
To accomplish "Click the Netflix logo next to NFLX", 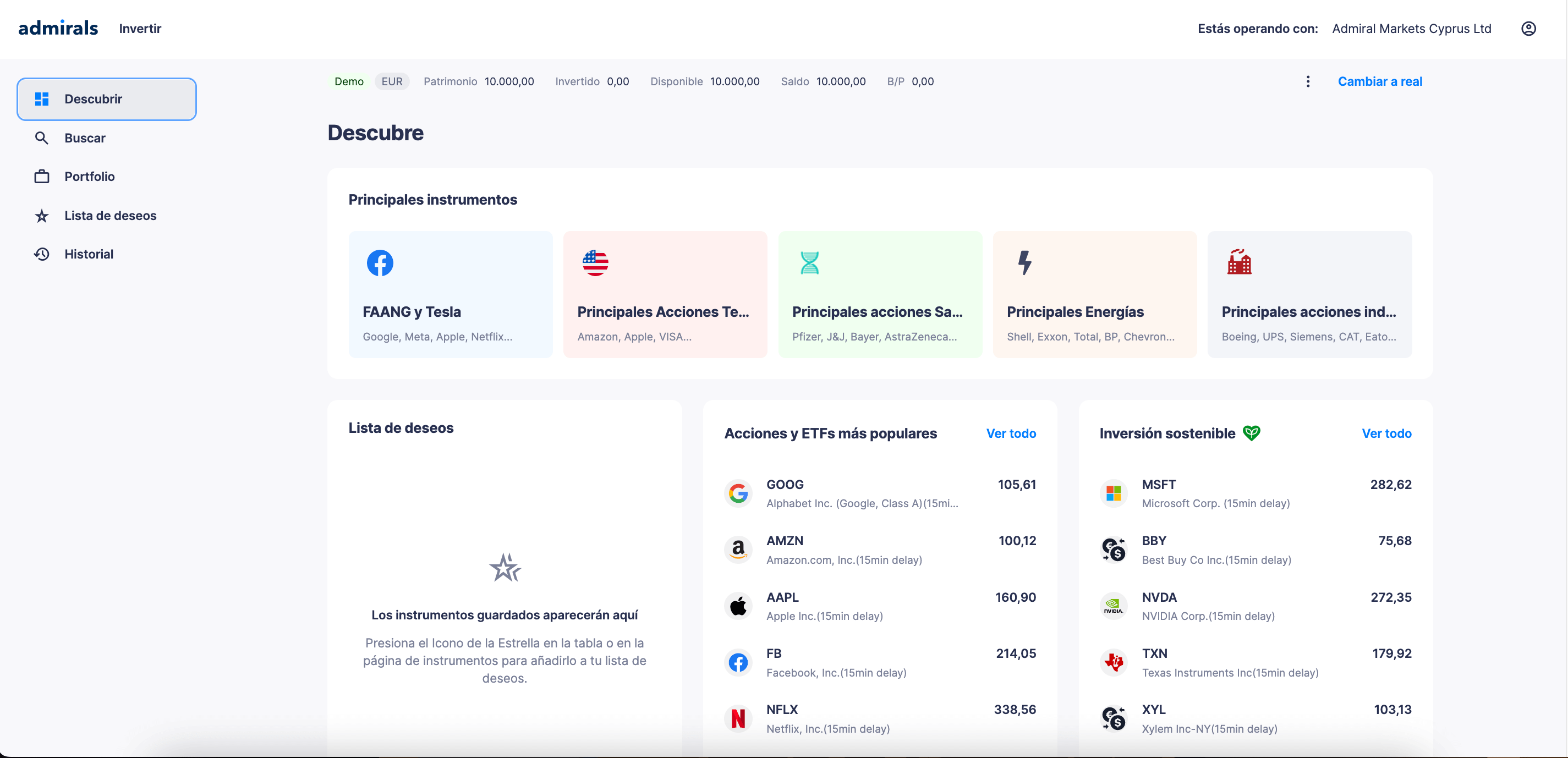I will coord(738,718).
